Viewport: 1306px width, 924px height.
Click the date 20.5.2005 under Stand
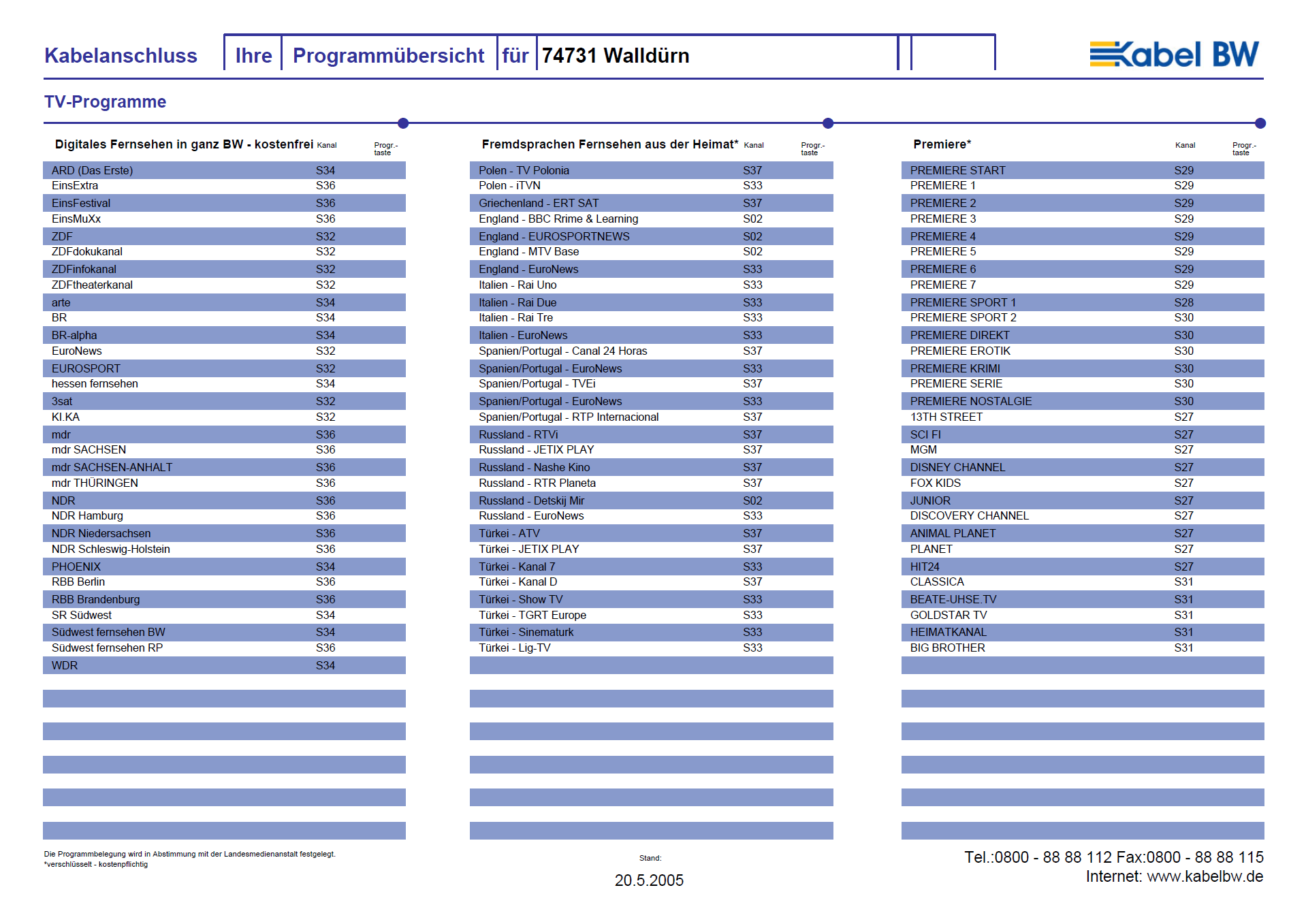click(x=649, y=880)
